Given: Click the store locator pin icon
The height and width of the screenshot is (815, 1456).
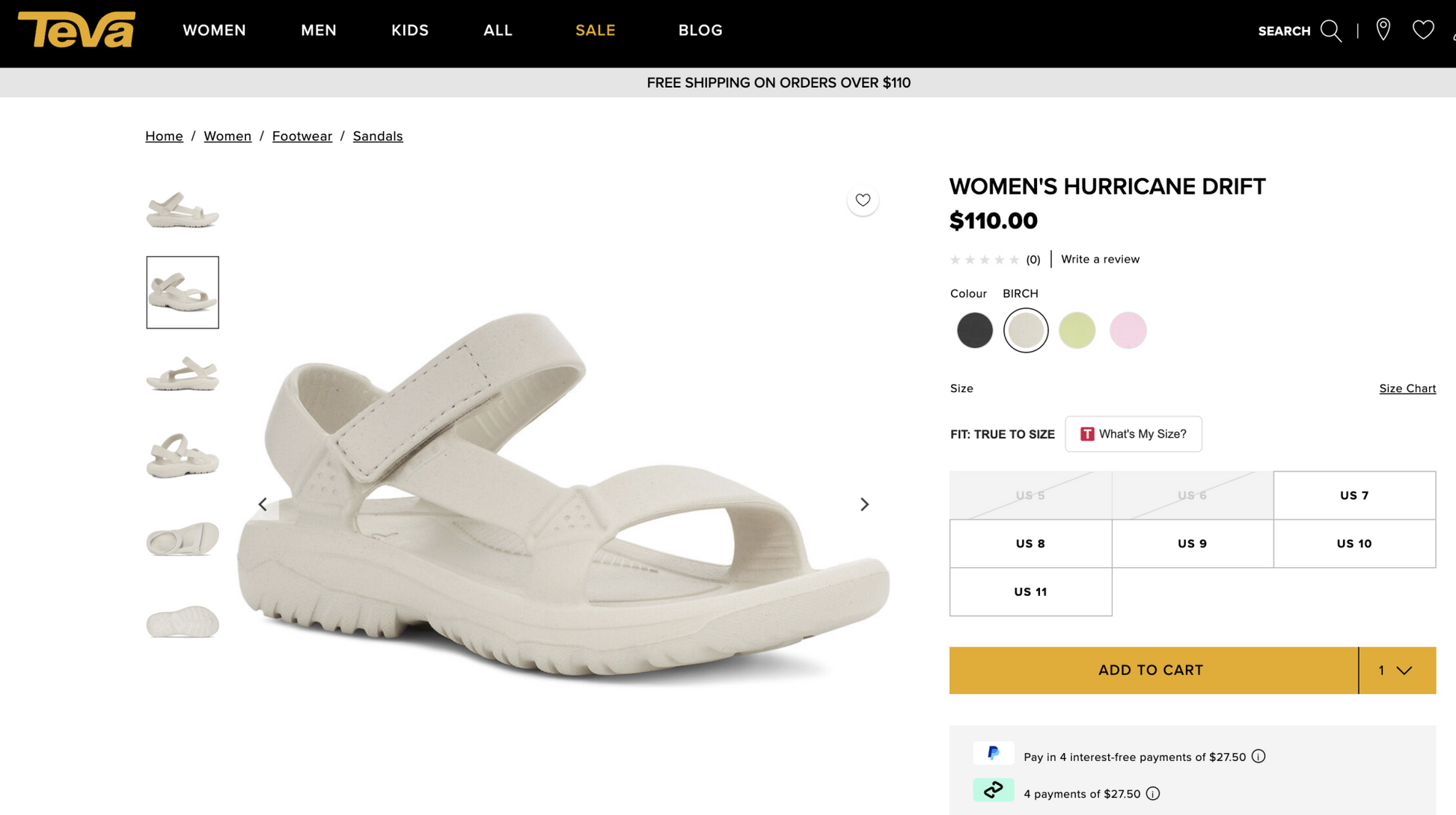Looking at the screenshot, I should pyautogui.click(x=1383, y=30).
